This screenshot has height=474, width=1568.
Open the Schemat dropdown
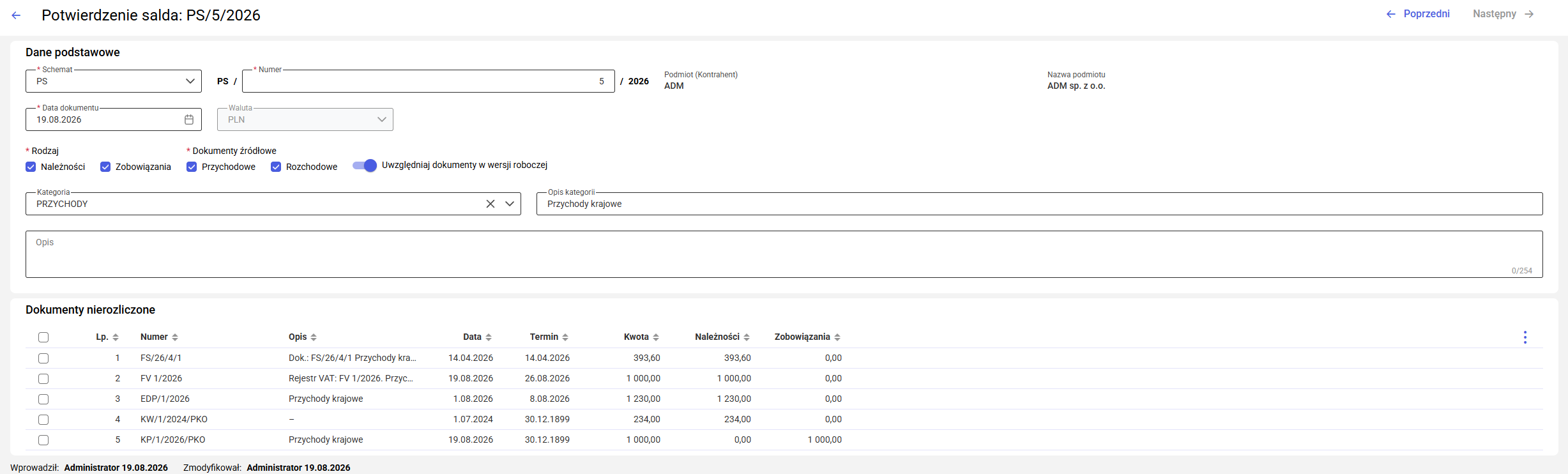click(x=114, y=81)
